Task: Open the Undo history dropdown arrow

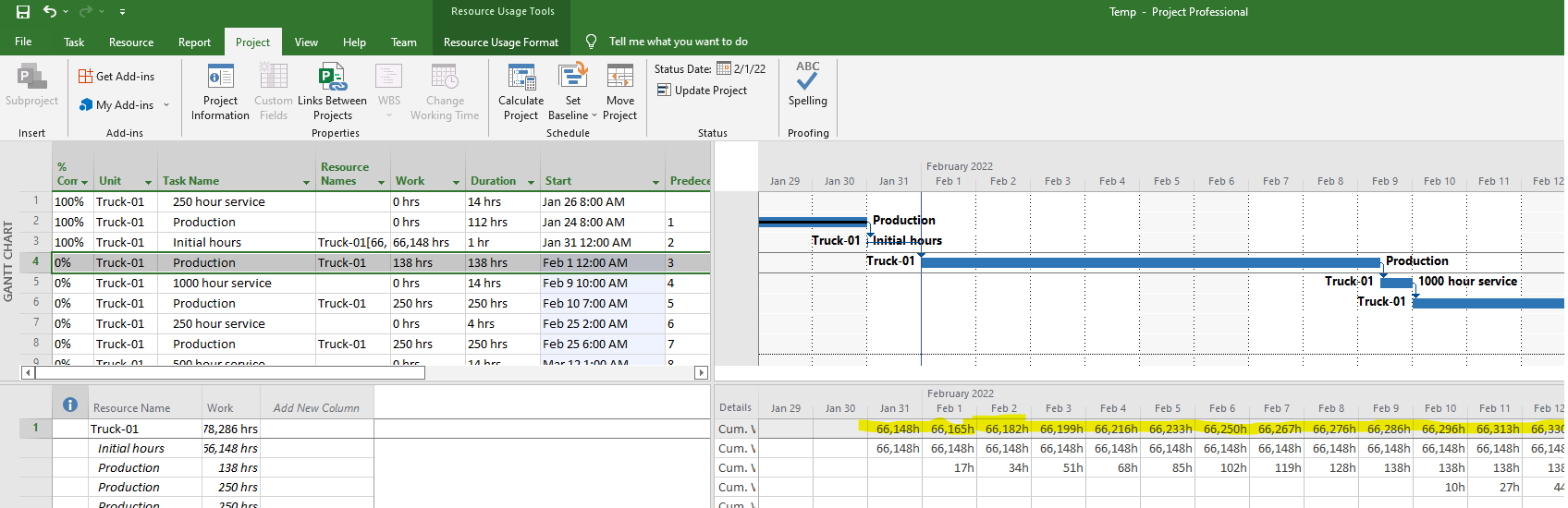Action: coord(66,12)
